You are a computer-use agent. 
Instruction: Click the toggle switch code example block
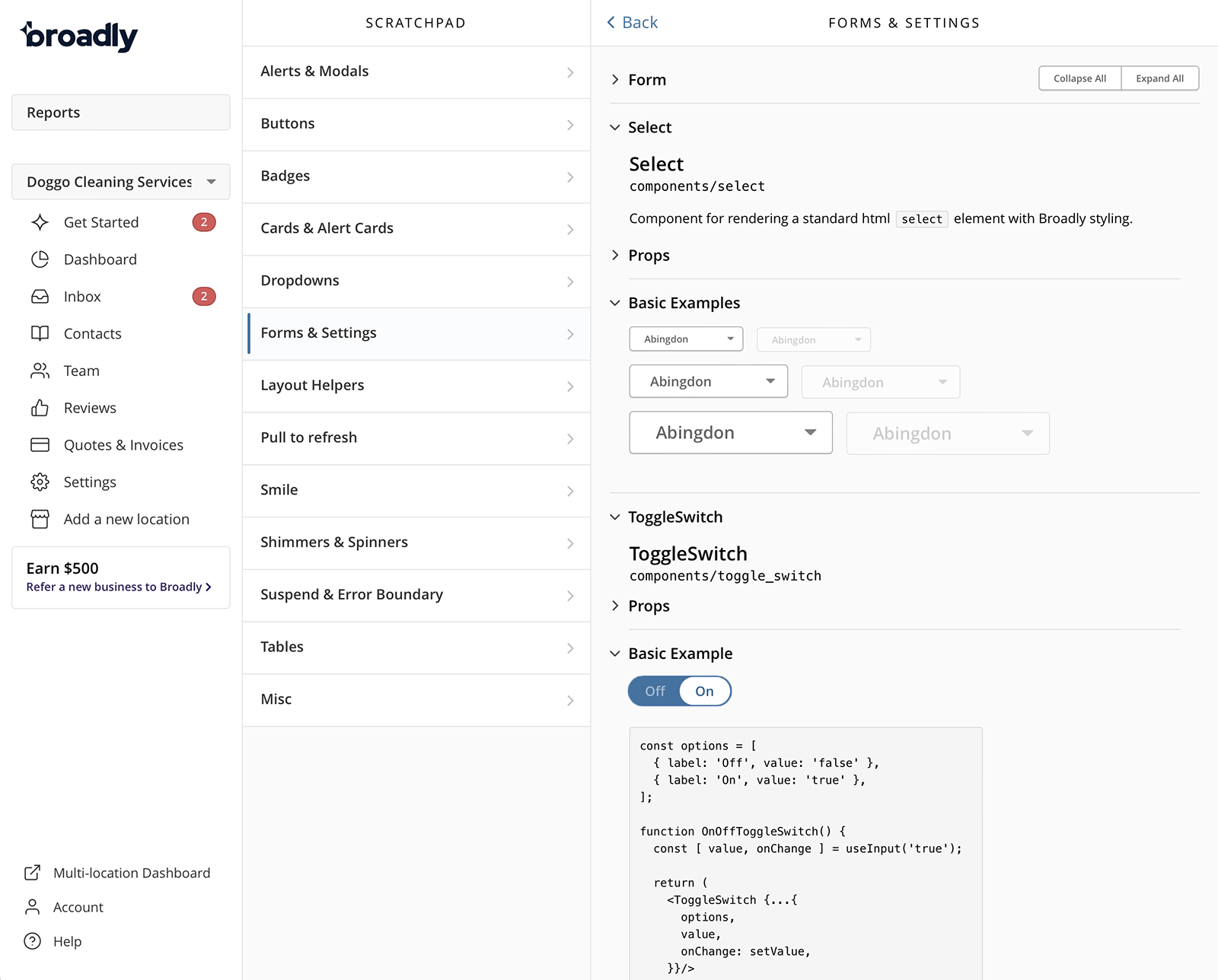click(805, 854)
